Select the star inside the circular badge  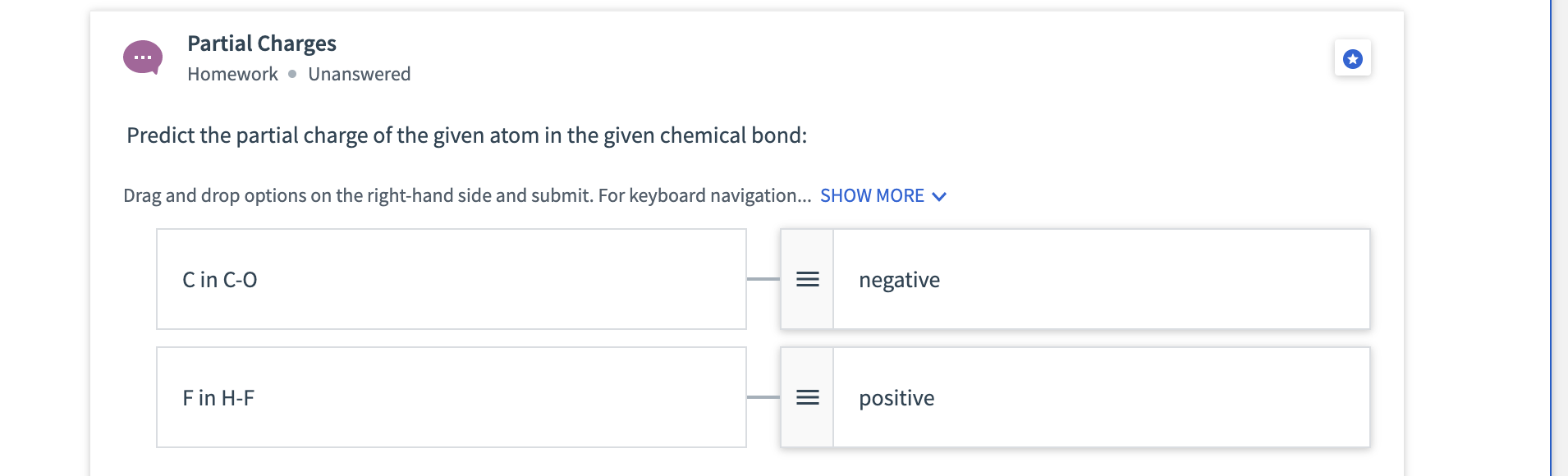(1351, 58)
